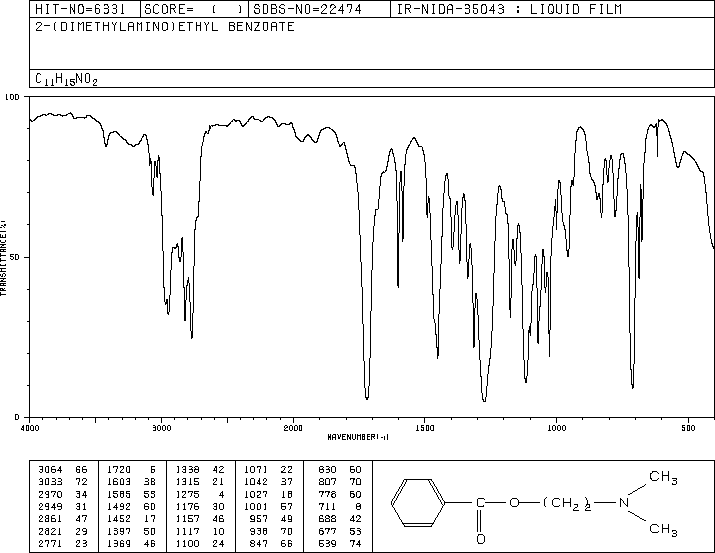715x553 pixels.
Task: Select the 1452 peak entry in the table
Action: point(131,519)
